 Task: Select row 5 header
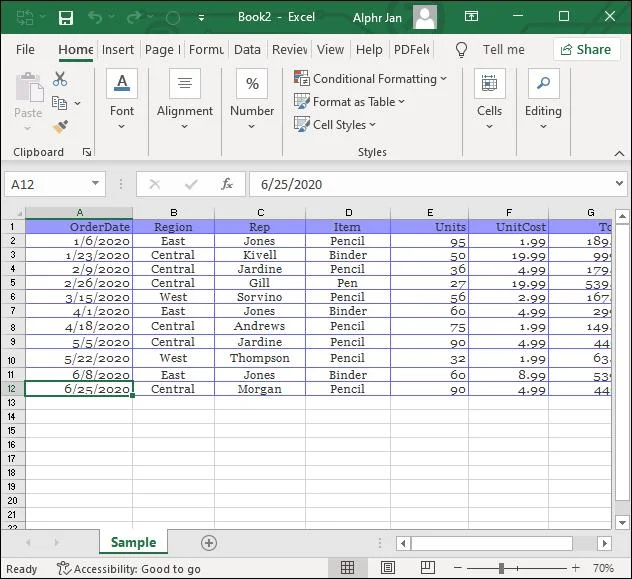click(13, 283)
